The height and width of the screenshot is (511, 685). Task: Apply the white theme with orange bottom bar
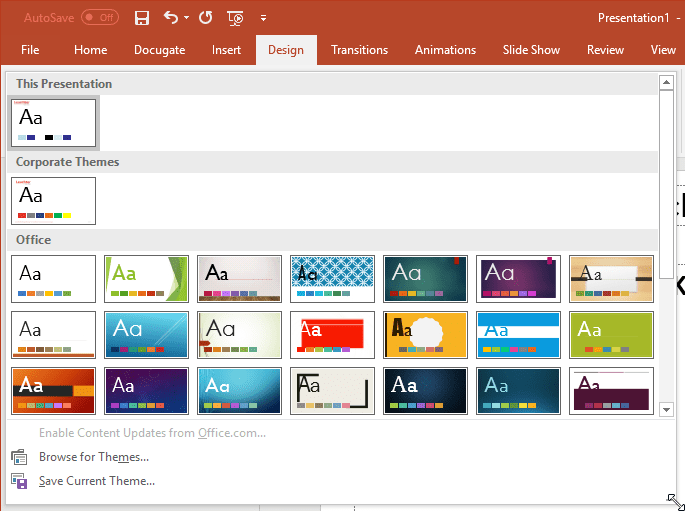[x=54, y=335]
